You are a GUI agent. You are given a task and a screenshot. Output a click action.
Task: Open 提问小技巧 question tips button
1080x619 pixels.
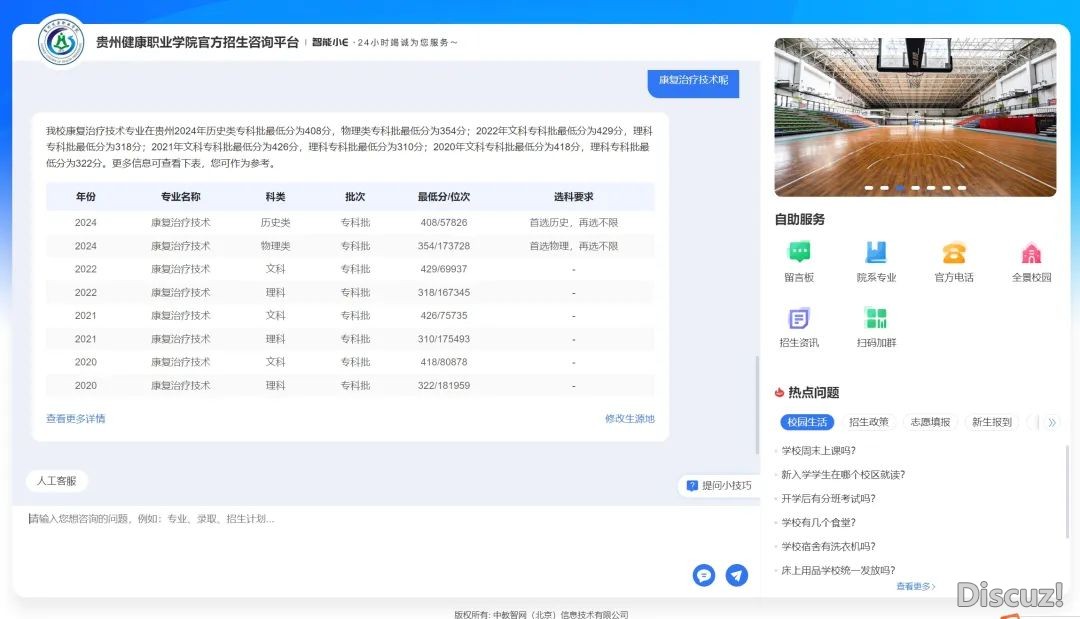(x=719, y=486)
